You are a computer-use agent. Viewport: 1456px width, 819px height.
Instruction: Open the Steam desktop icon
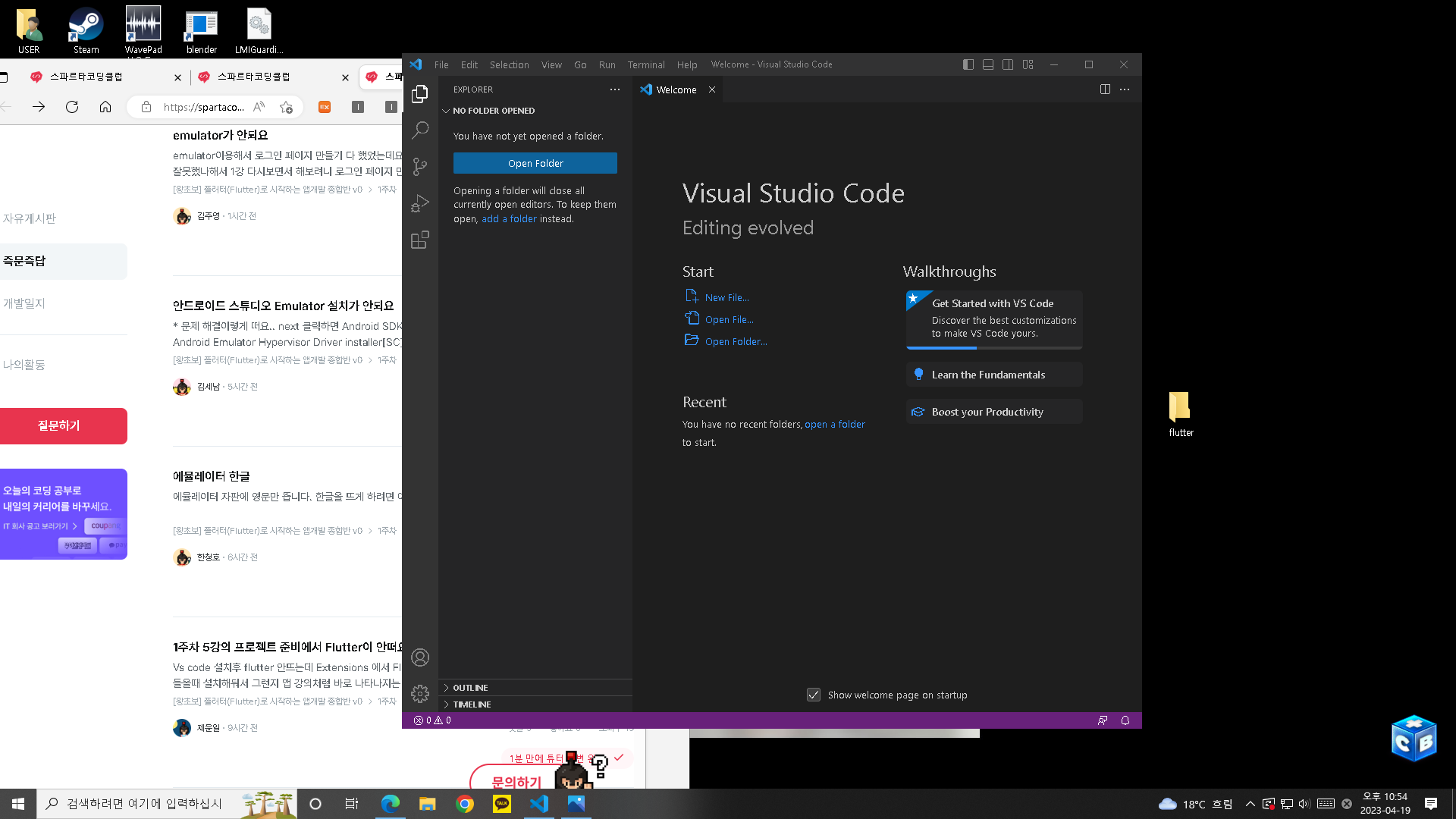(x=86, y=30)
